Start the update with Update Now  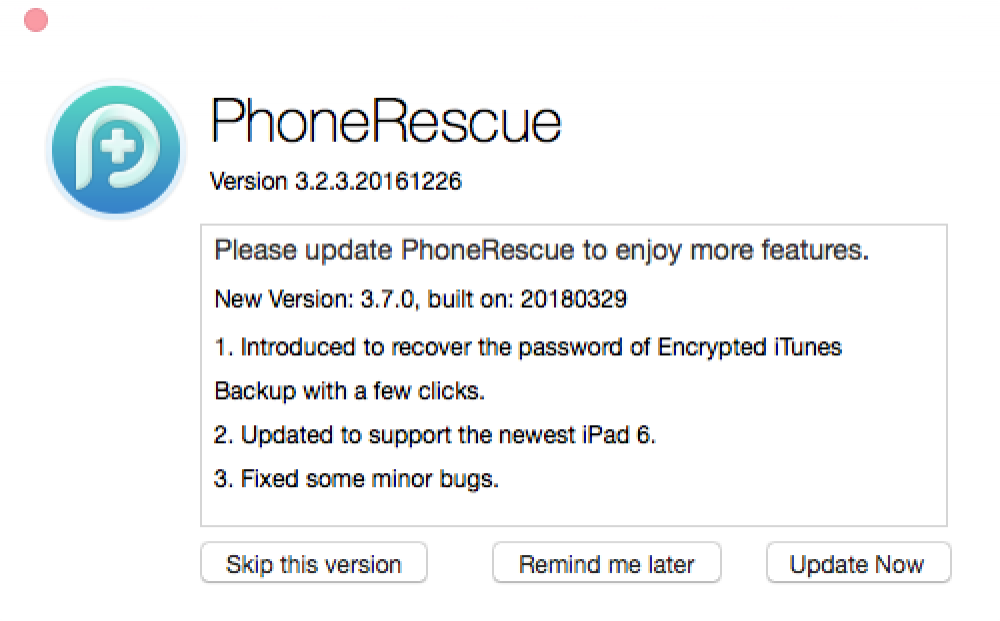858,564
